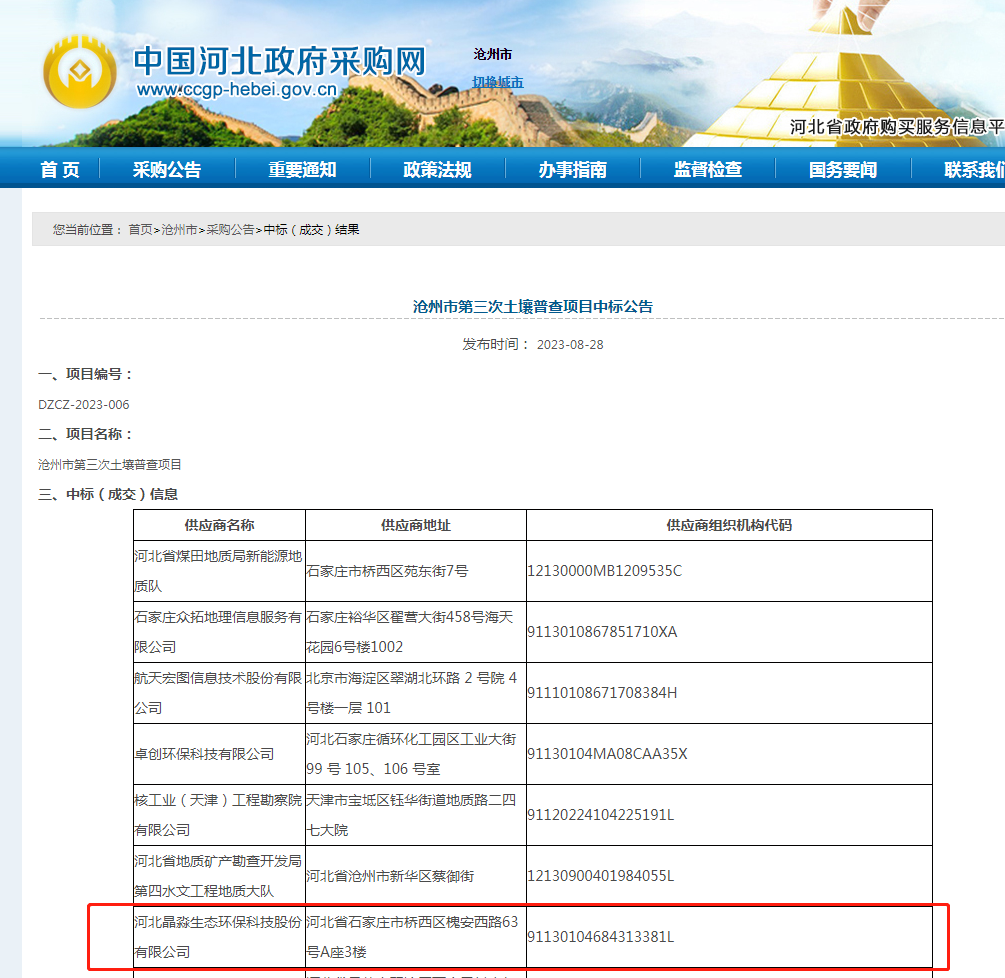Click the golden site logo emblem
The height and width of the screenshot is (978, 1005).
click(x=79, y=72)
